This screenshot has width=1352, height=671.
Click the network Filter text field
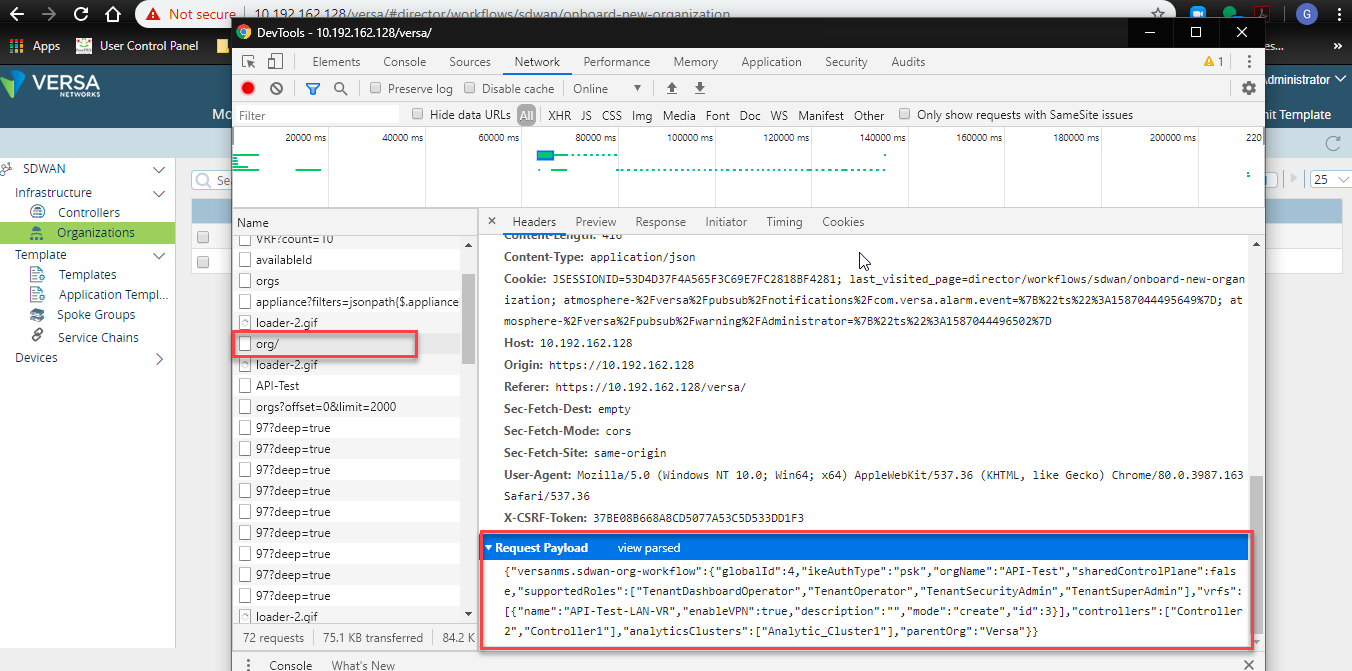point(317,115)
